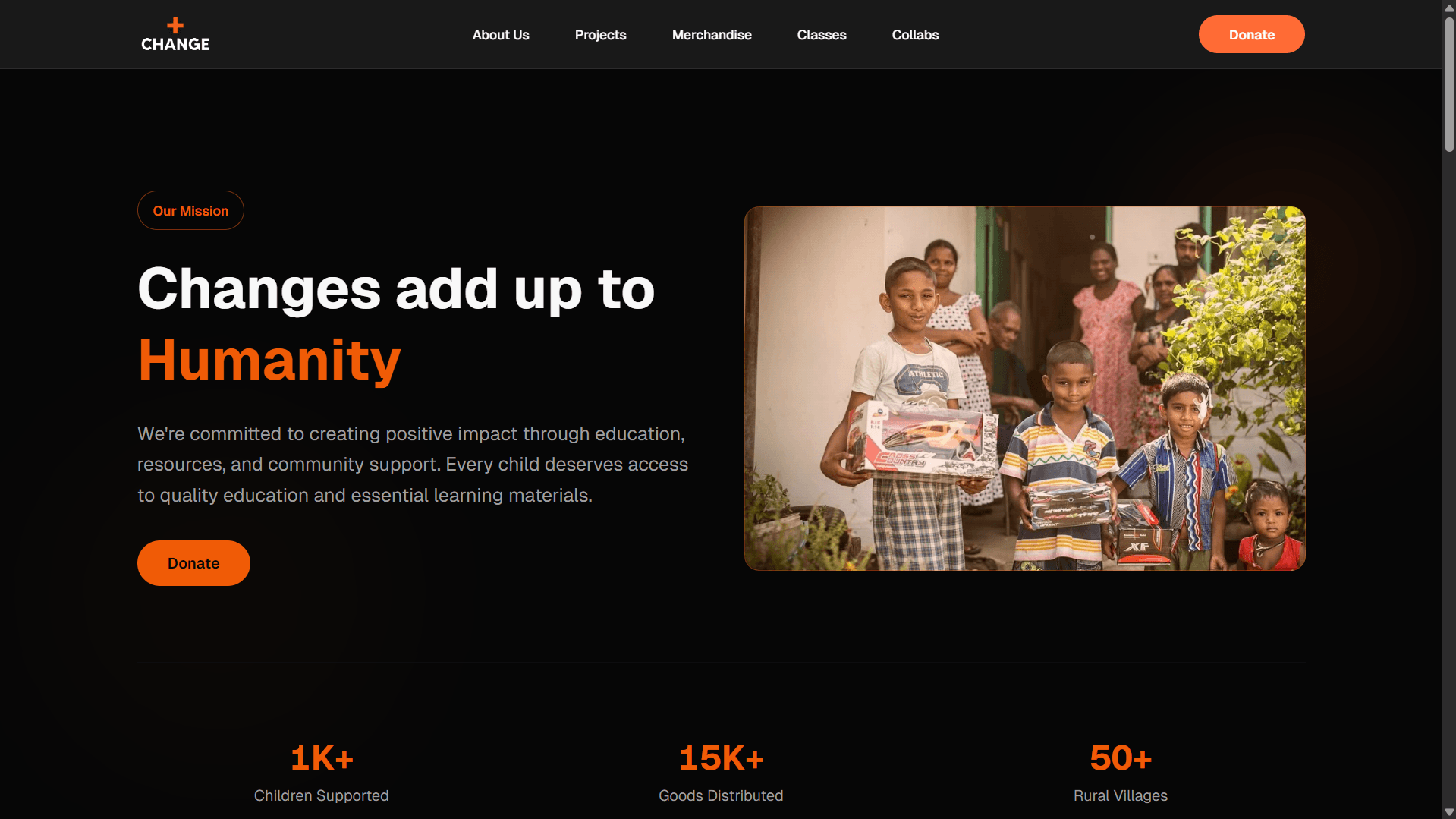This screenshot has width=1456, height=819.
Task: Click the orange Humanity headline word
Action: [269, 360]
